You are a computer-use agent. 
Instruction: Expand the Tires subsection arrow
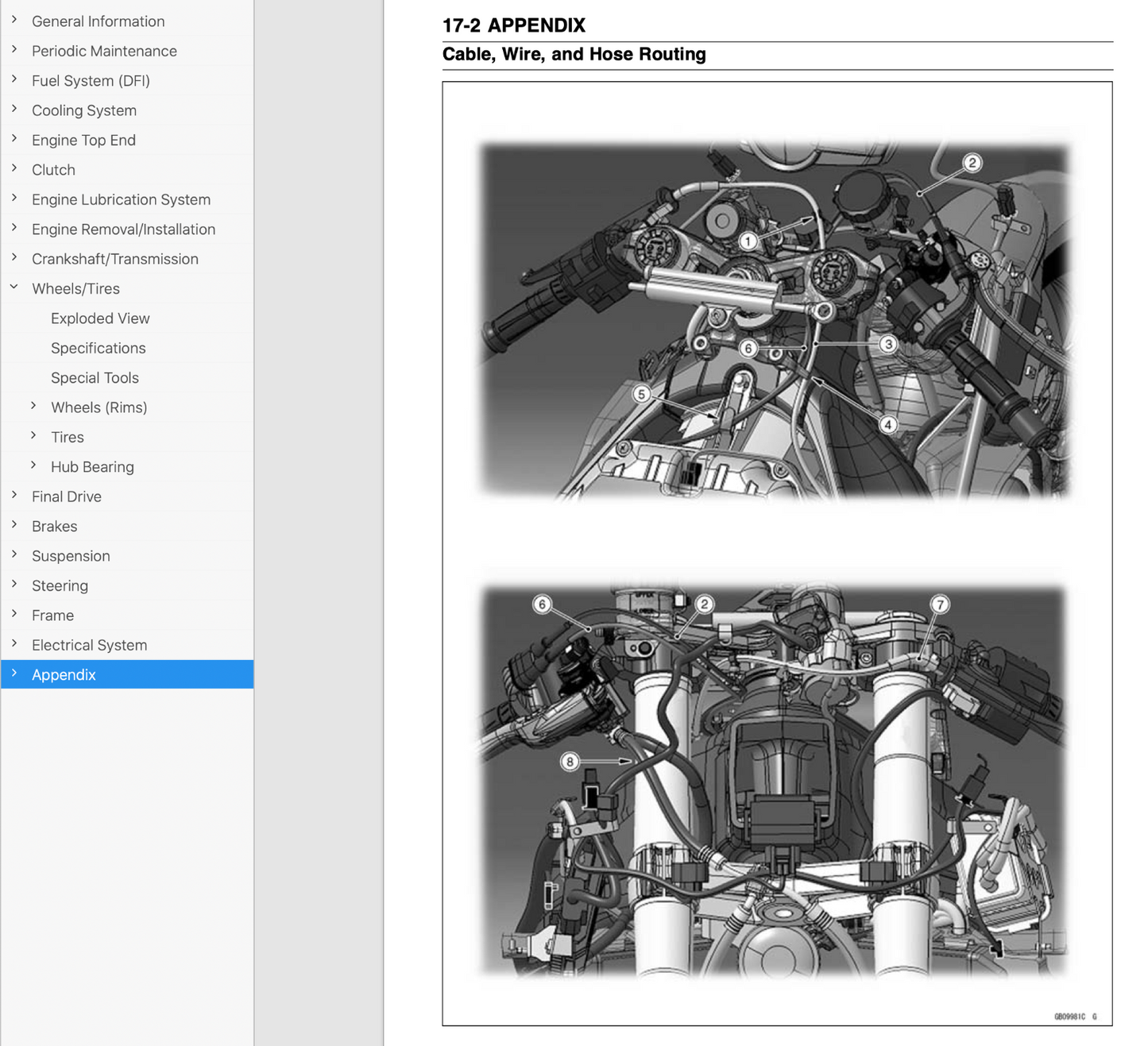(33, 436)
